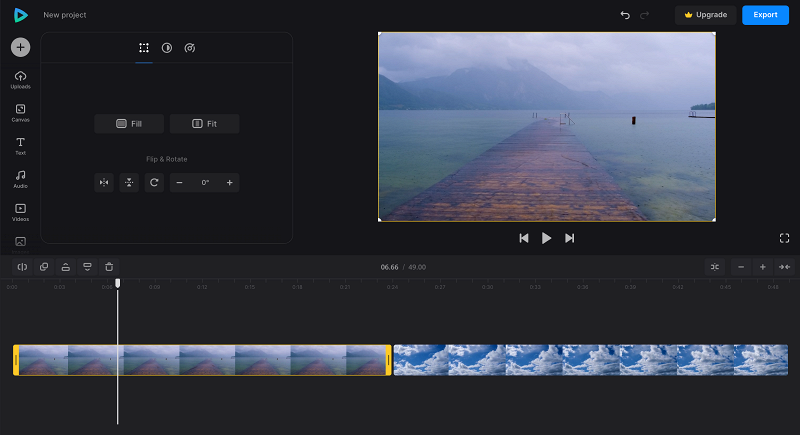Toggle timeline snapping icon
Screen dimensions: 800x435
pyautogui.click(x=715, y=267)
